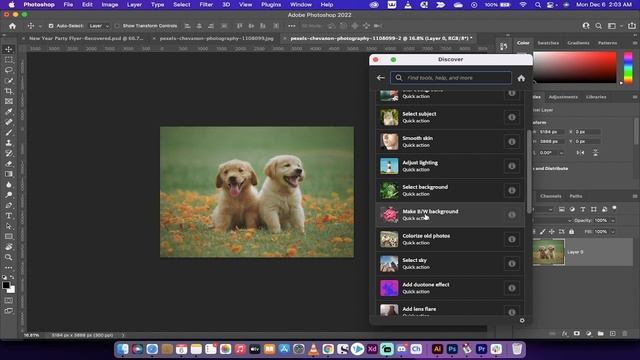The width and height of the screenshot is (640, 360).
Task: Select the Pen tool
Action: point(9,205)
